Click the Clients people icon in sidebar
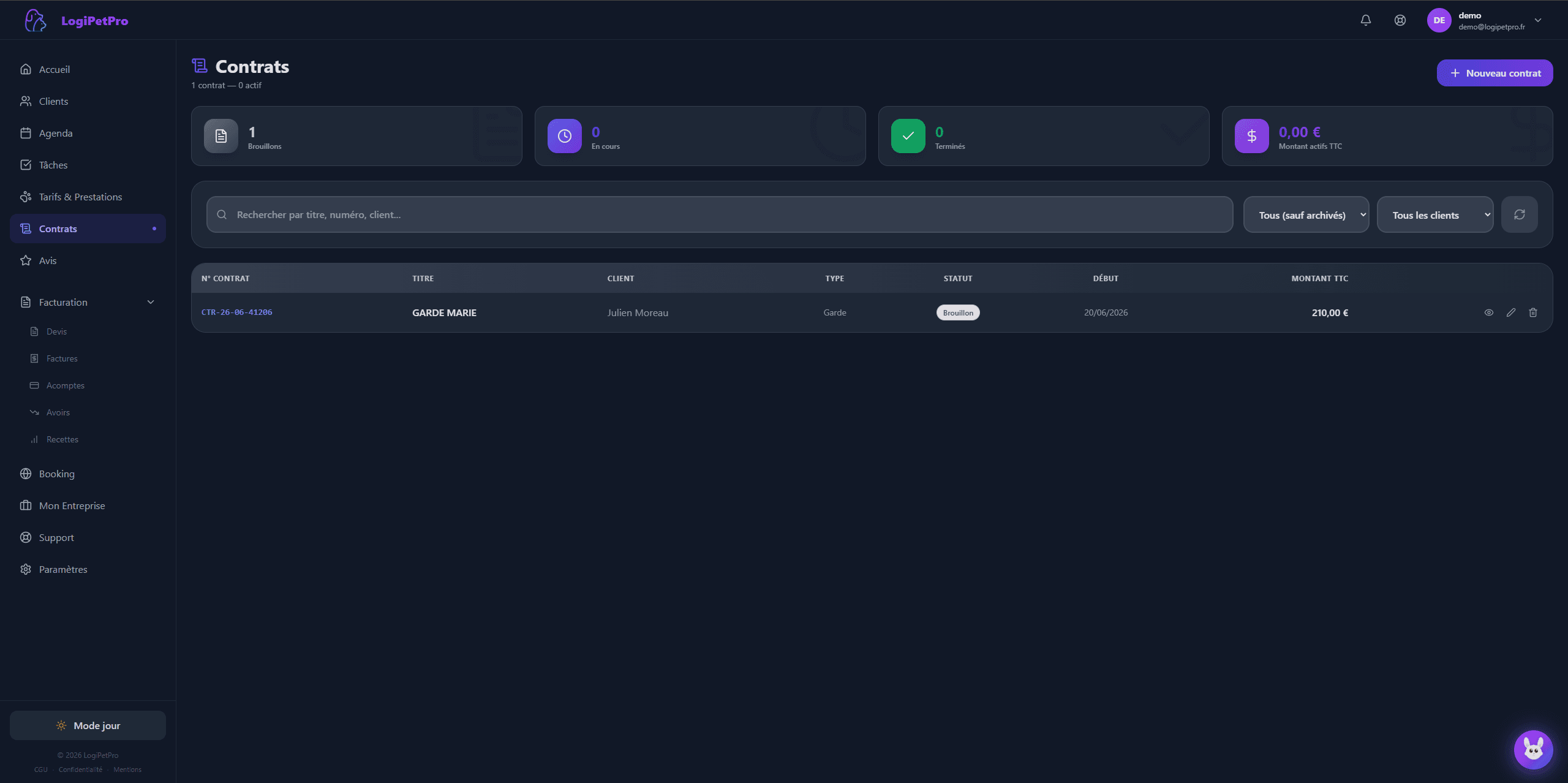1568x783 pixels. pyautogui.click(x=26, y=101)
